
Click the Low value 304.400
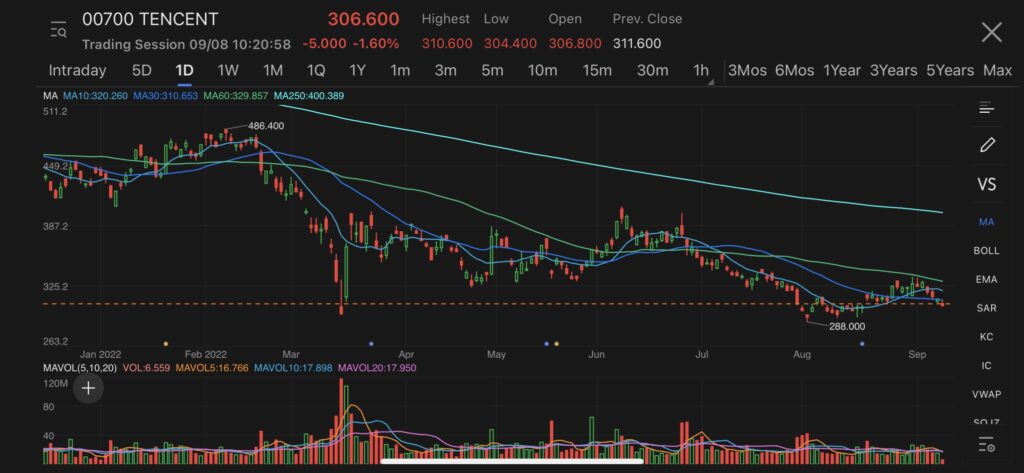pos(510,44)
